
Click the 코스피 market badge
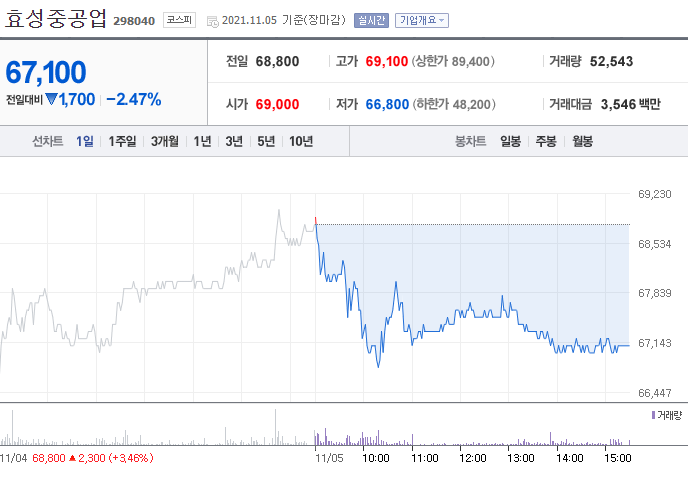click(179, 20)
